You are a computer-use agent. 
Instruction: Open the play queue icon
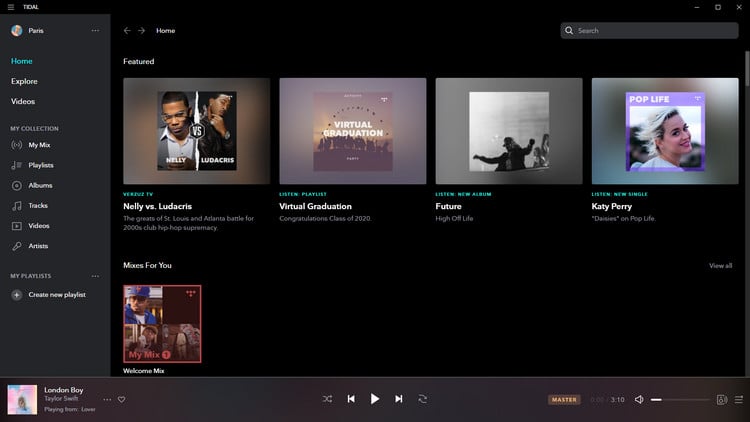(739, 400)
